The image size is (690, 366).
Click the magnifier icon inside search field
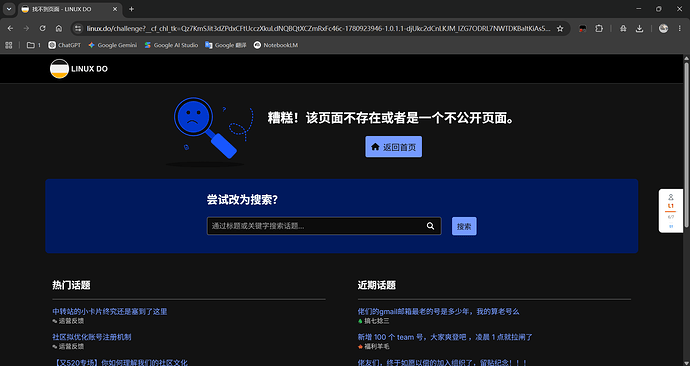(x=430, y=226)
